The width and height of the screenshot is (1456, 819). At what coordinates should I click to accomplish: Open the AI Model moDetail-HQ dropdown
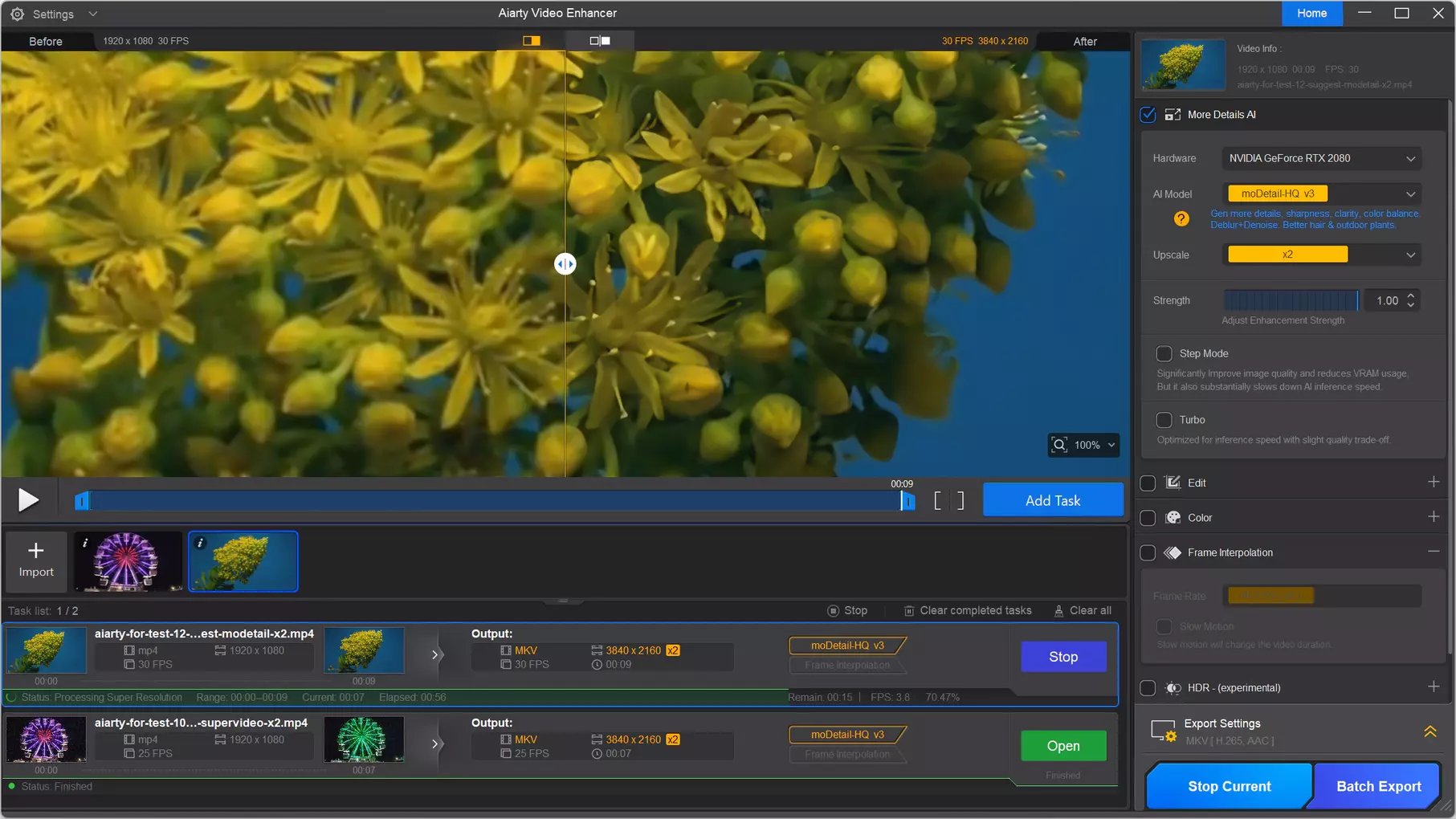1321,194
